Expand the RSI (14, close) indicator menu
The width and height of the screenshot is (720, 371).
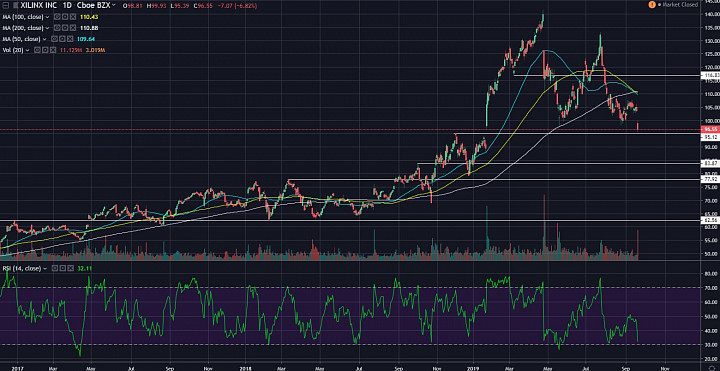click(x=45, y=268)
